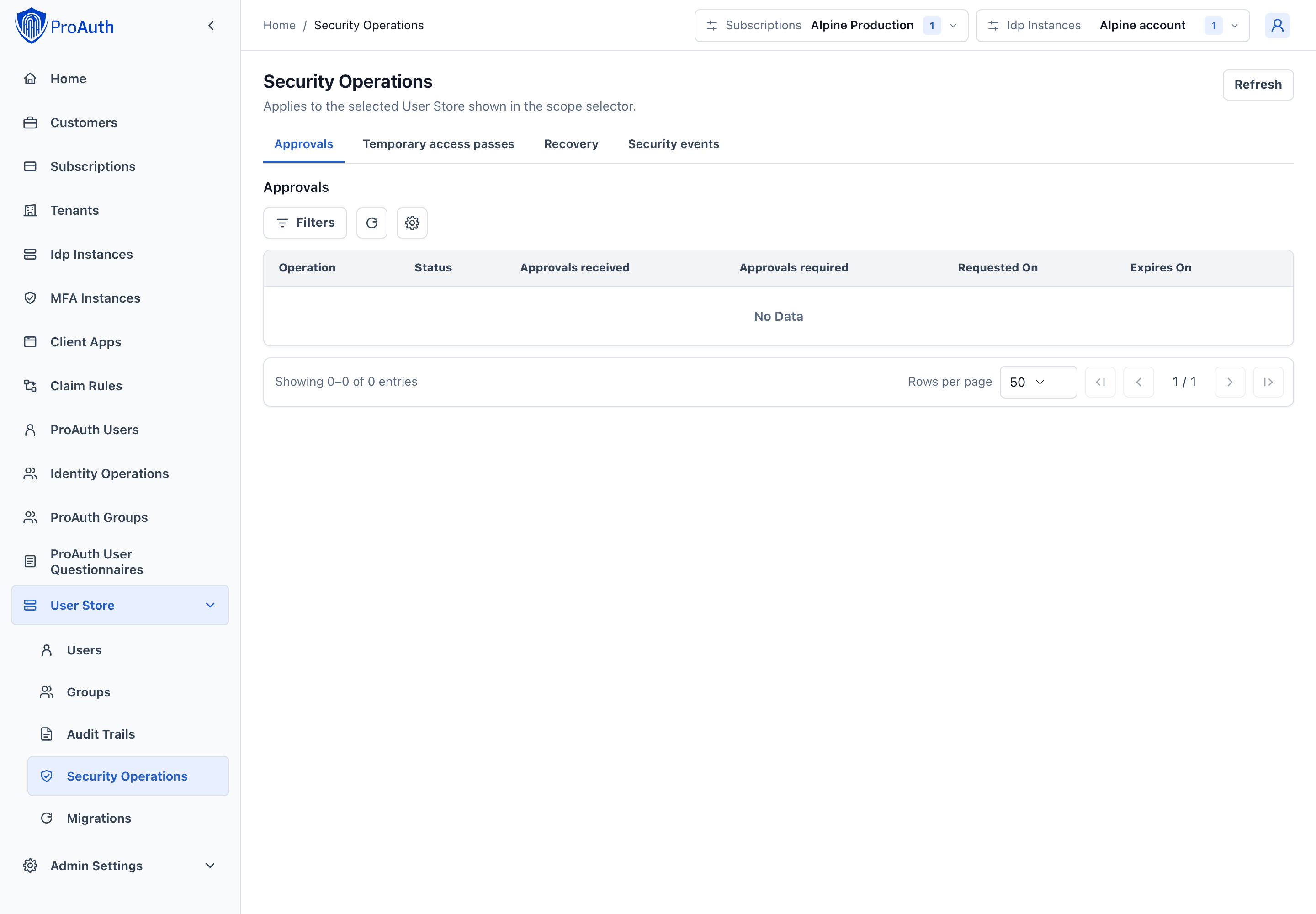Switch to Temporary access passes tab

[438, 144]
